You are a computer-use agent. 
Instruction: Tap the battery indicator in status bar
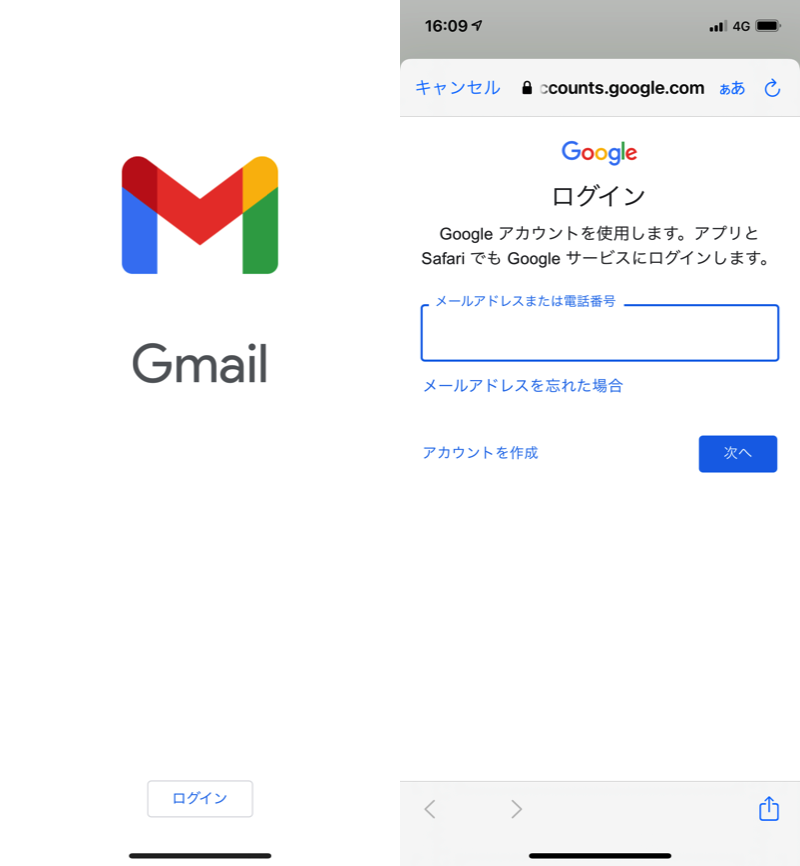click(768, 26)
